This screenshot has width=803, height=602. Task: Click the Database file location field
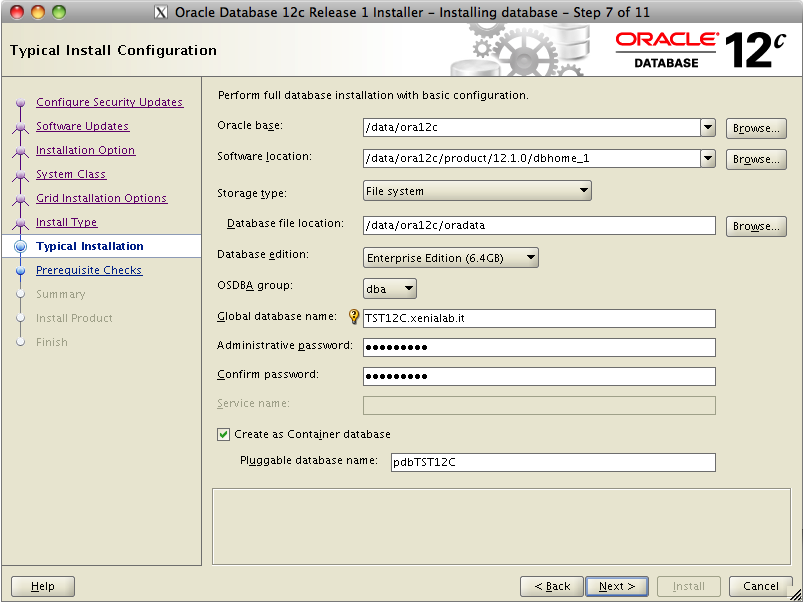pos(539,226)
